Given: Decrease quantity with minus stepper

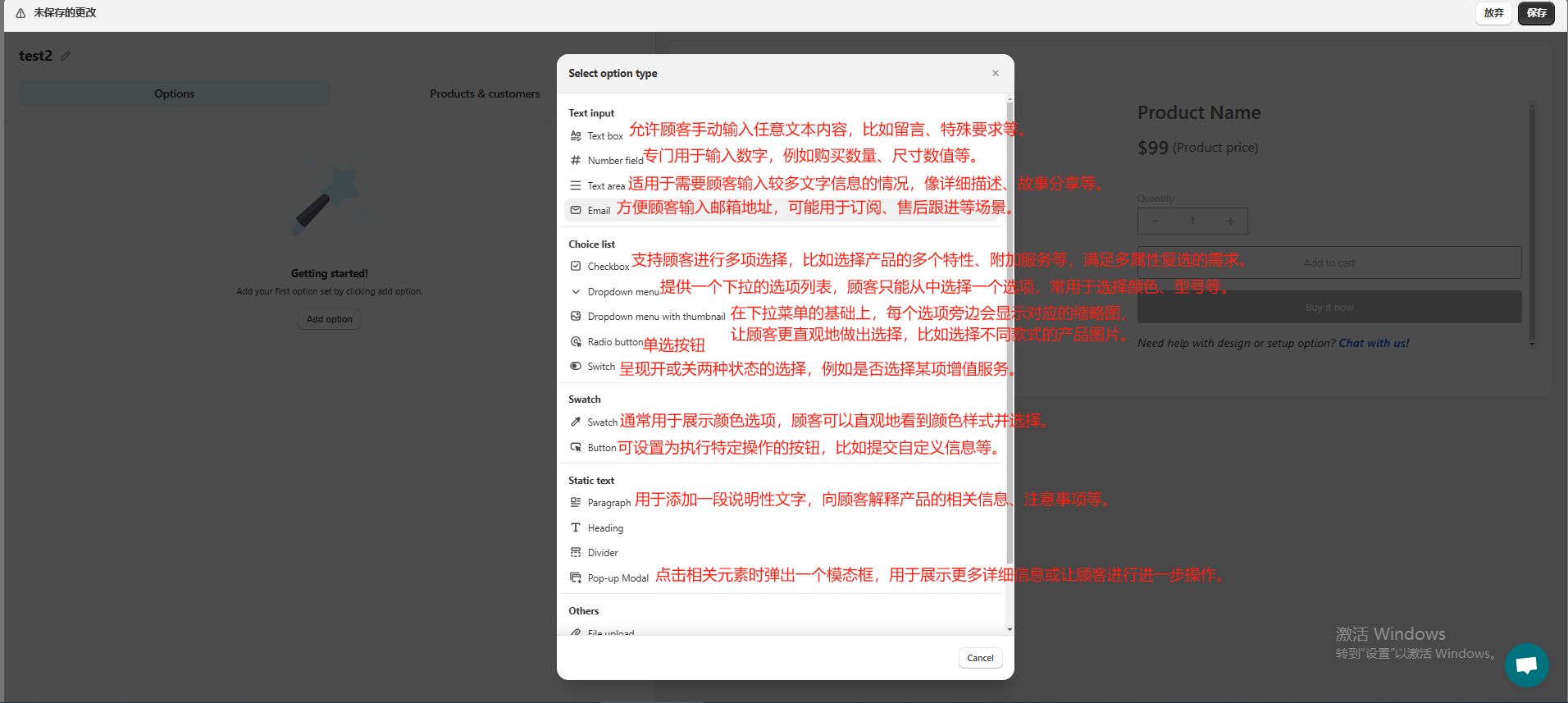Looking at the screenshot, I should pyautogui.click(x=1155, y=221).
